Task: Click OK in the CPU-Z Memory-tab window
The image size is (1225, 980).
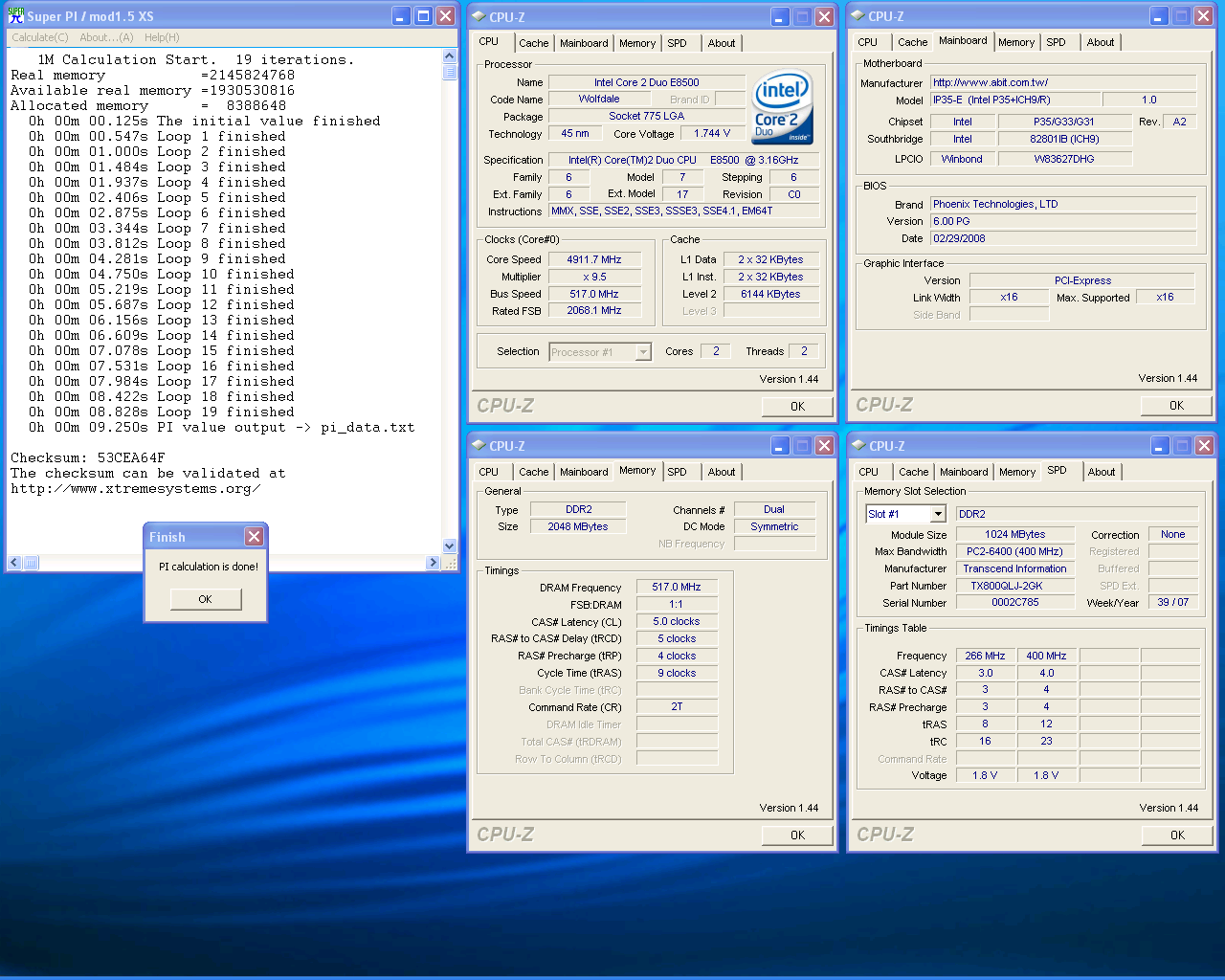Action: click(797, 835)
